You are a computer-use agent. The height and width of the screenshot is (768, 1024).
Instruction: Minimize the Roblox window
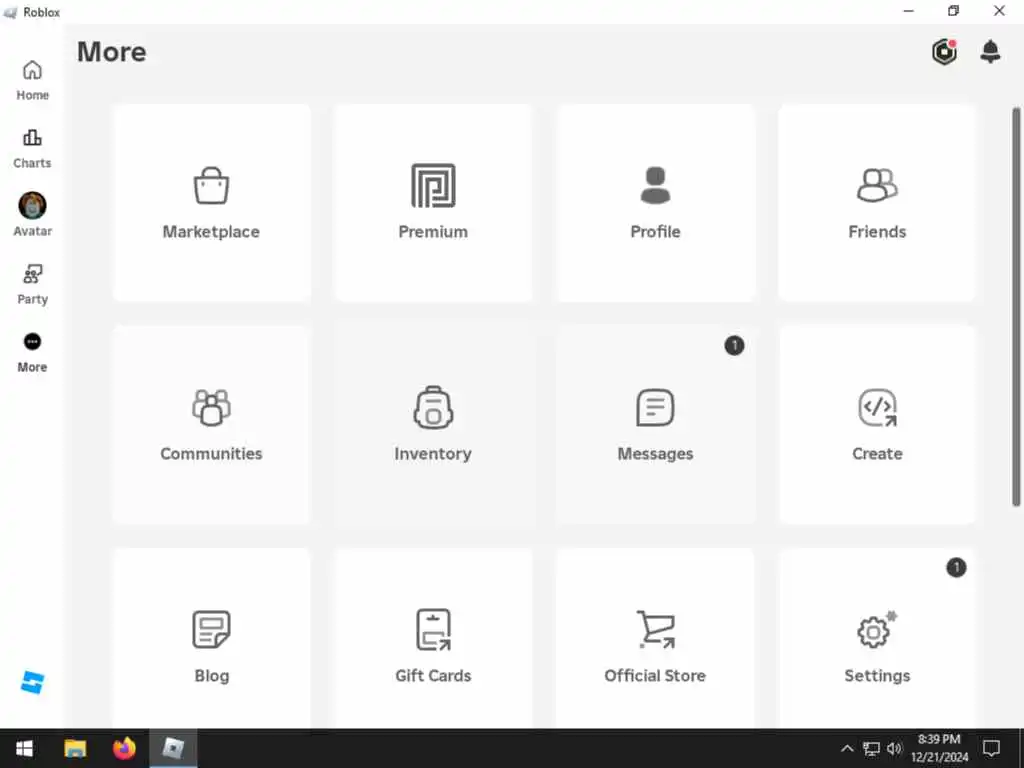click(x=908, y=11)
